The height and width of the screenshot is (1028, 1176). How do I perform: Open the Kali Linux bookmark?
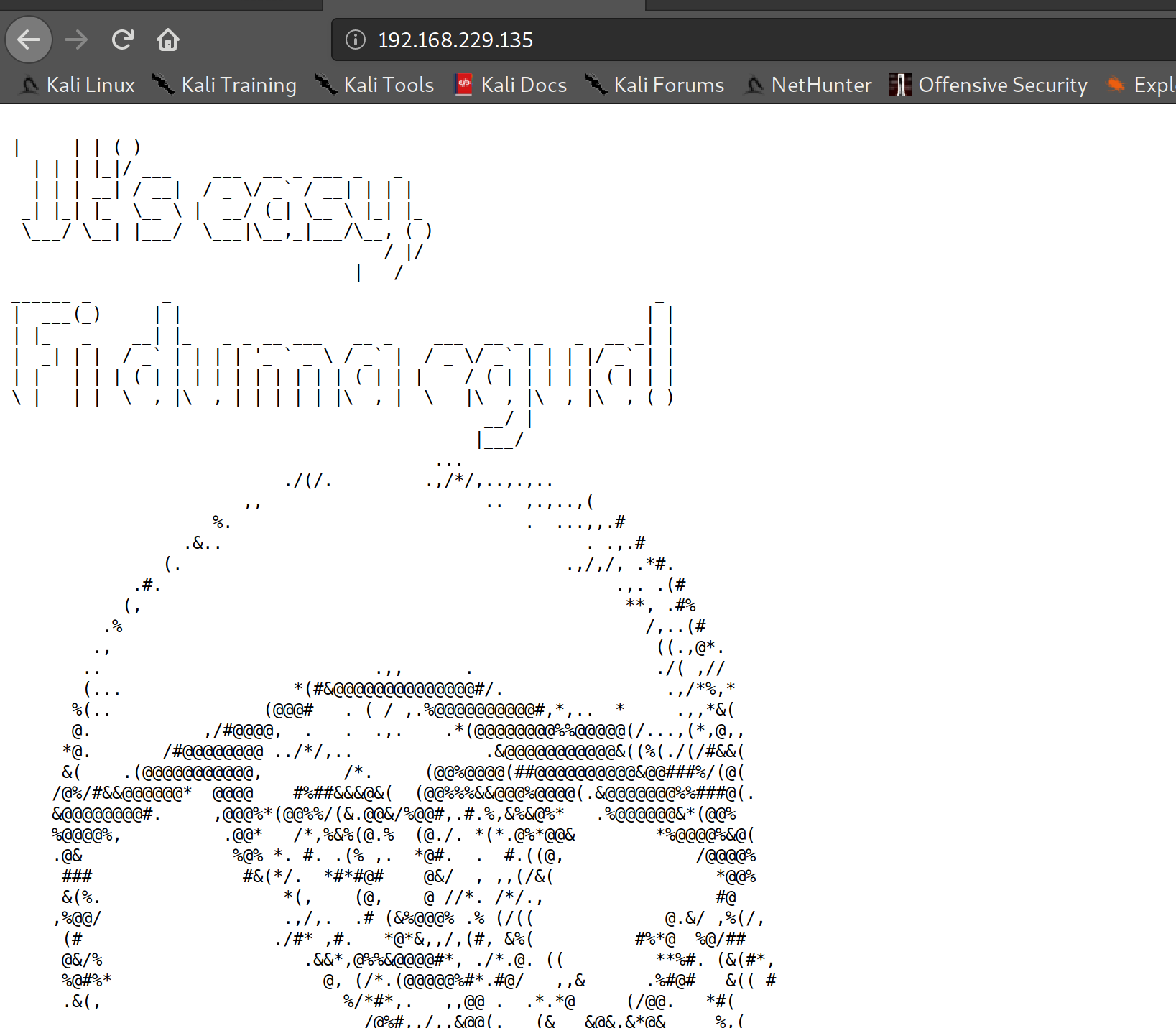click(x=79, y=85)
